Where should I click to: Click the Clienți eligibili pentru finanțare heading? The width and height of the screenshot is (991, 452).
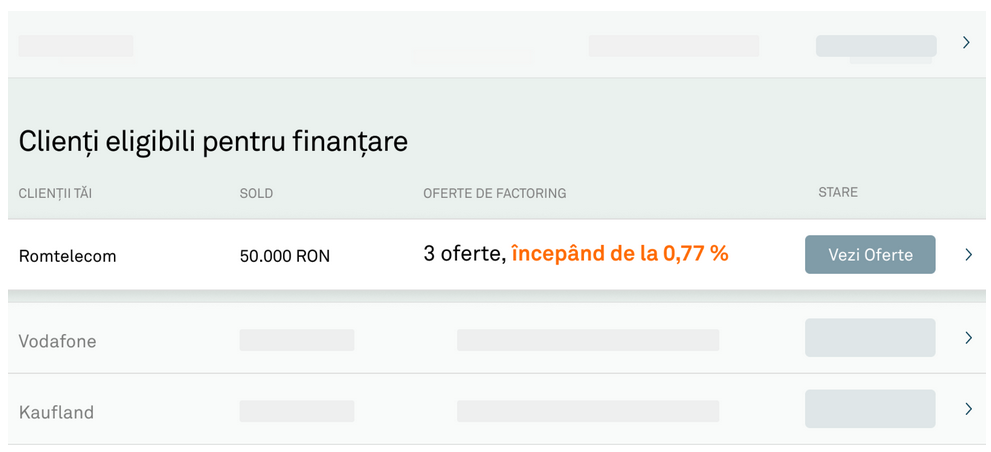(x=213, y=142)
